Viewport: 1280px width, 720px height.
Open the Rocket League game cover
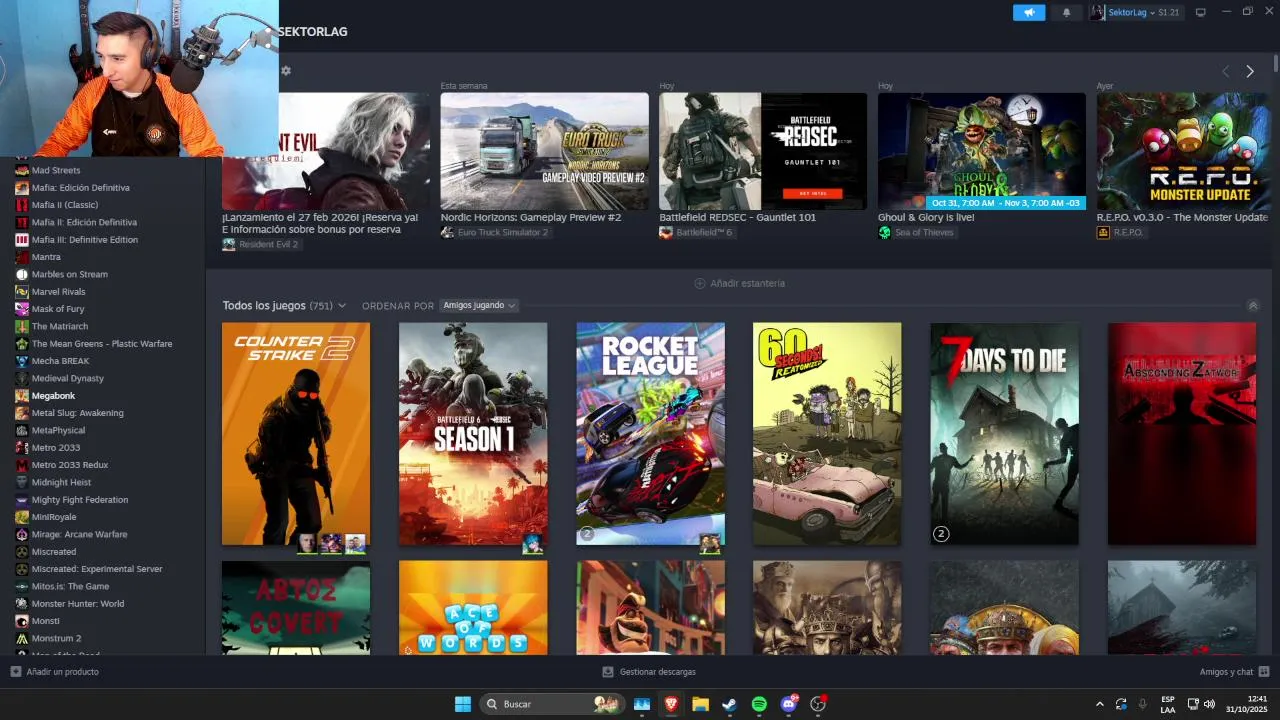[650, 433]
